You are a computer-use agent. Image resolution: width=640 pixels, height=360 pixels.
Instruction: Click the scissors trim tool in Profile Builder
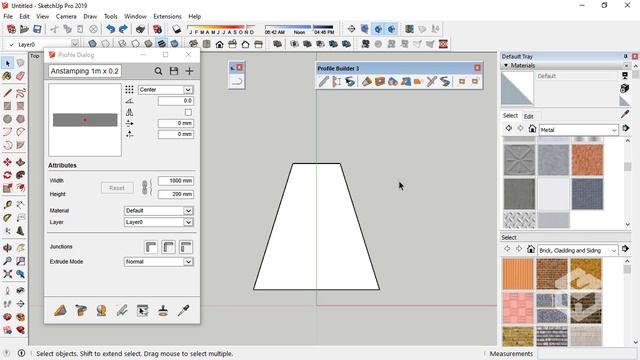[x=432, y=82]
